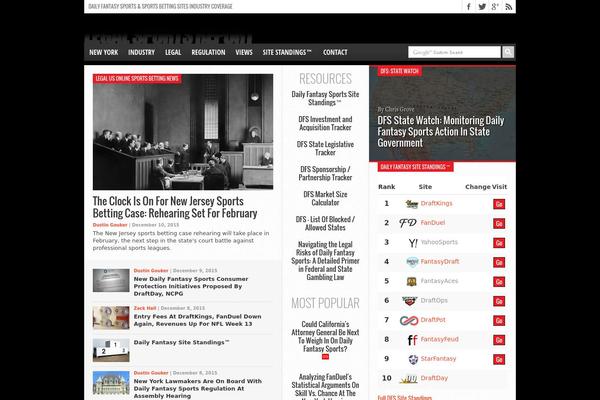Open DFS Market Size Calculator link
Image resolution: width=600 pixels, height=400 pixels.
[325, 198]
